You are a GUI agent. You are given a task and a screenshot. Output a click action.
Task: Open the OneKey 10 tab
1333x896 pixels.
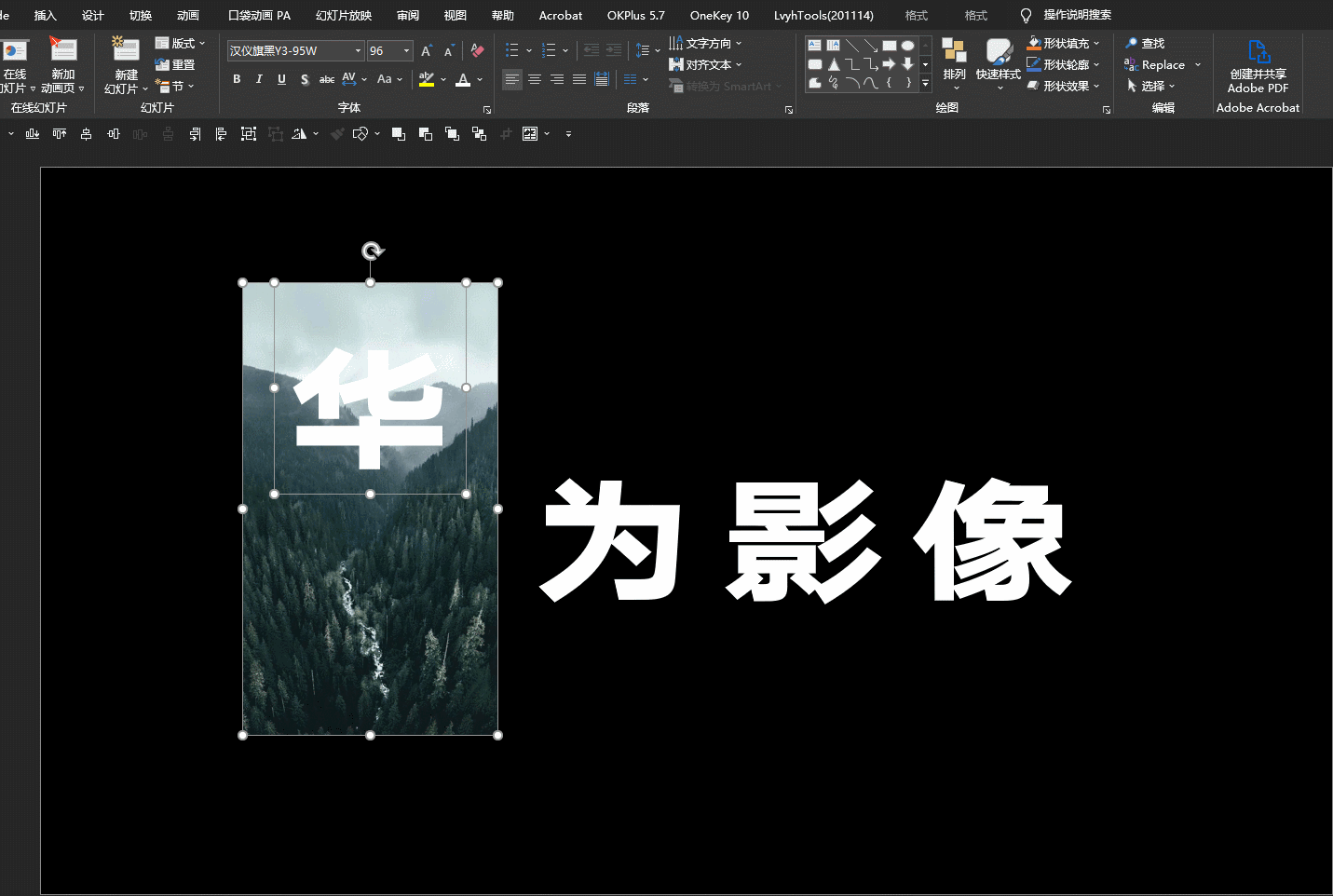coord(719,16)
